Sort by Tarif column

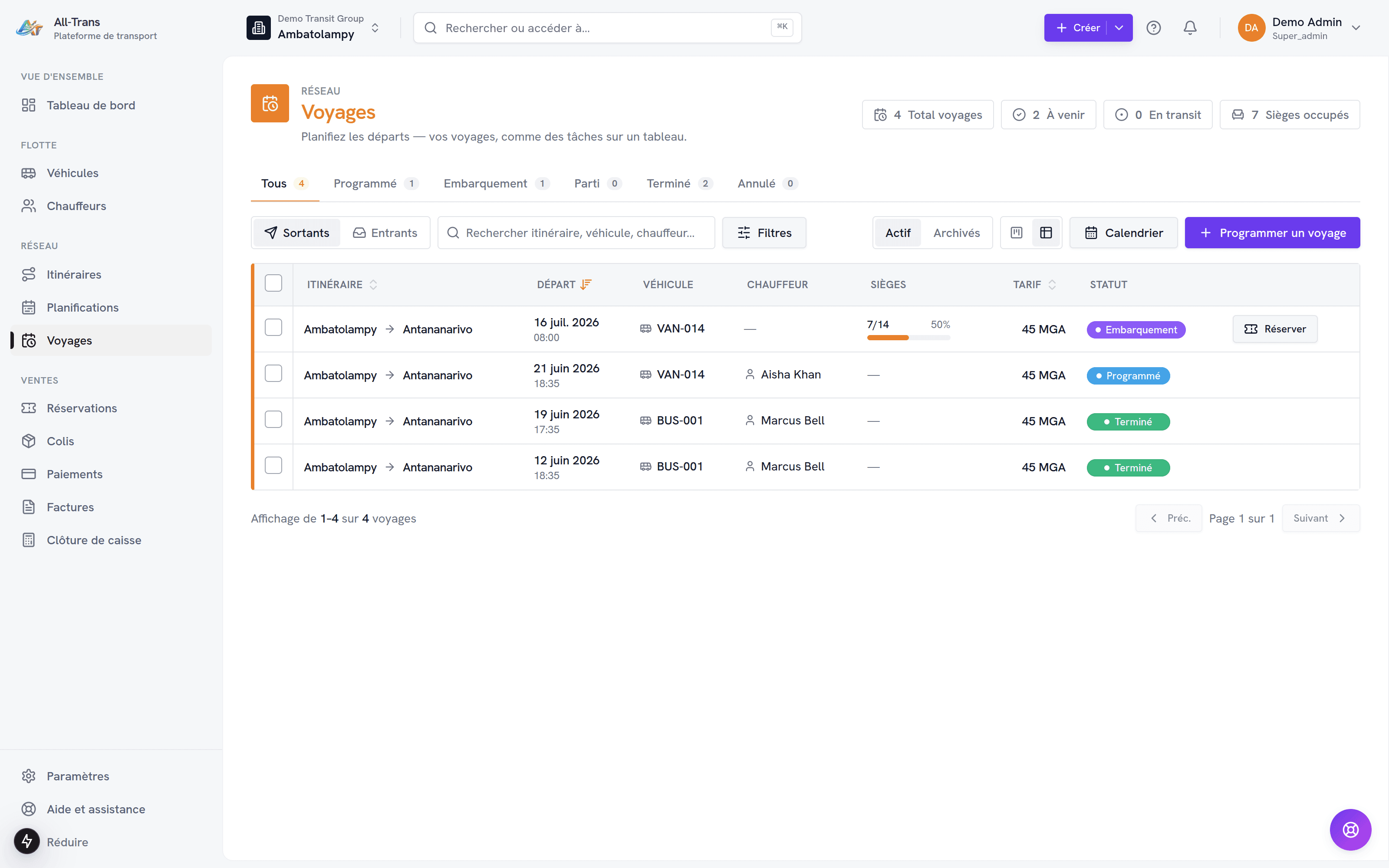coord(1034,285)
